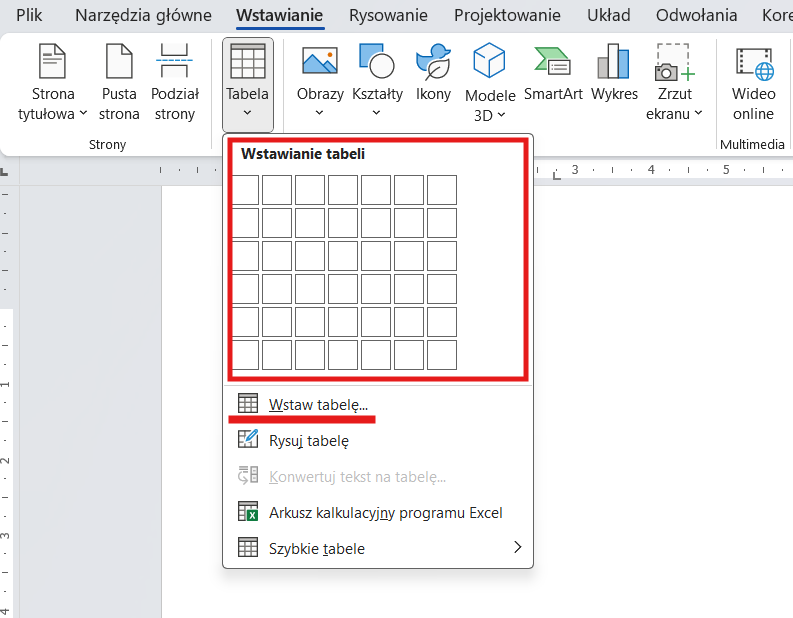This screenshot has width=793, height=618.
Task: Click the Podział strony page break icon
Action: [175, 63]
